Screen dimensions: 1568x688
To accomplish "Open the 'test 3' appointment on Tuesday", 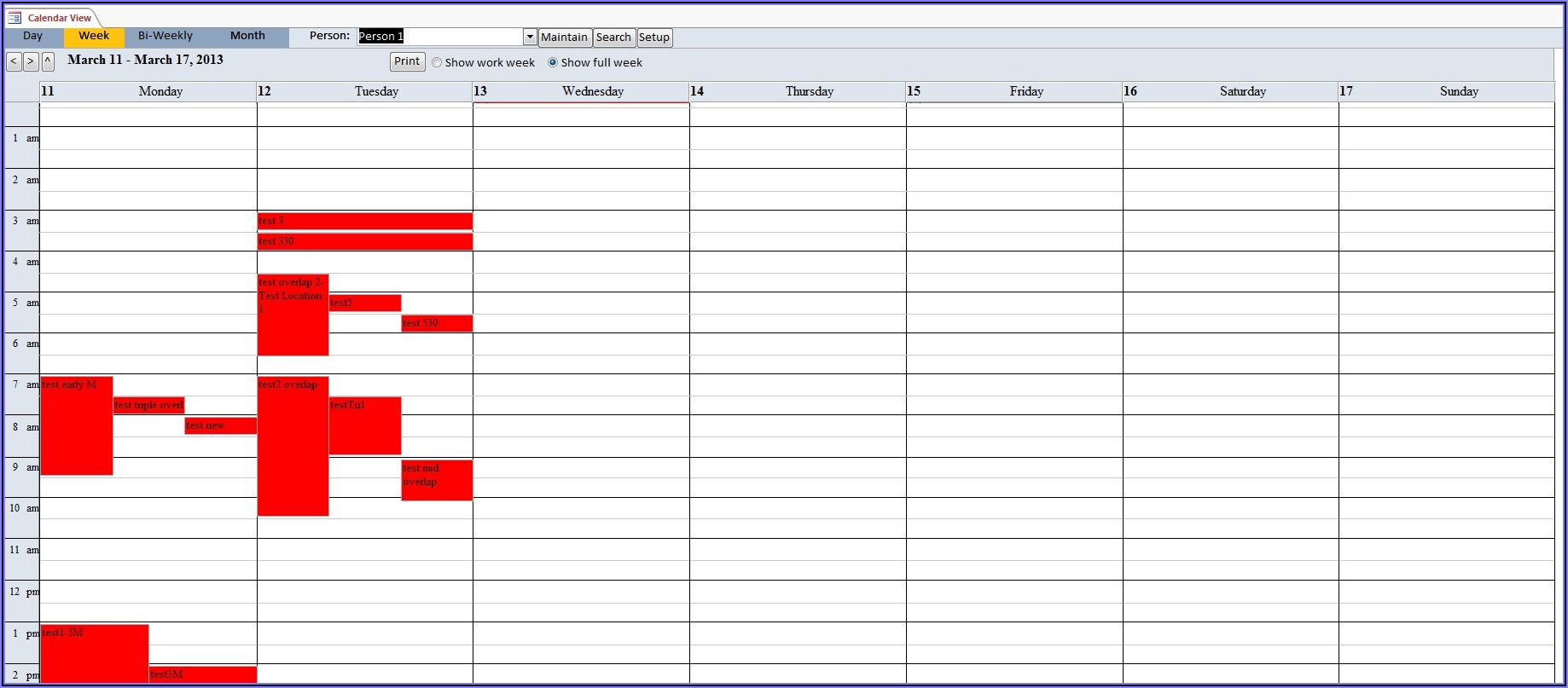I will [x=365, y=222].
